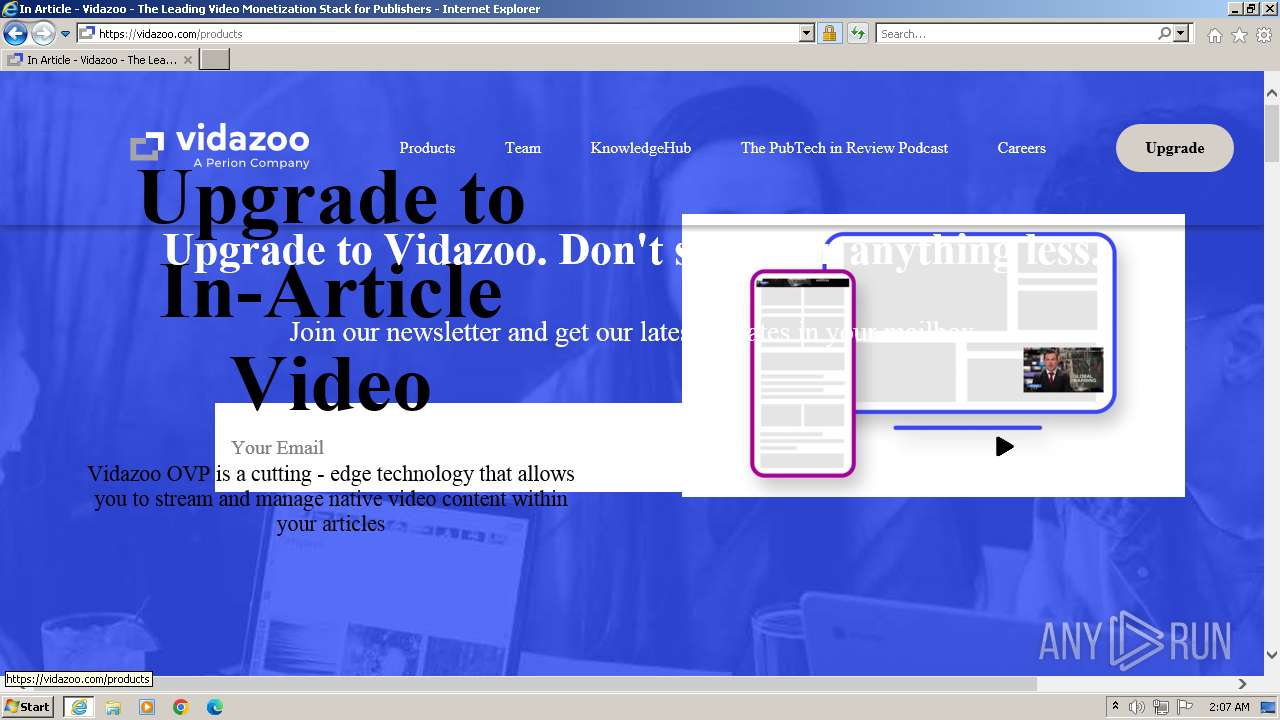Click the Upgrade button
Image resolution: width=1280 pixels, height=720 pixels.
[x=1175, y=148]
